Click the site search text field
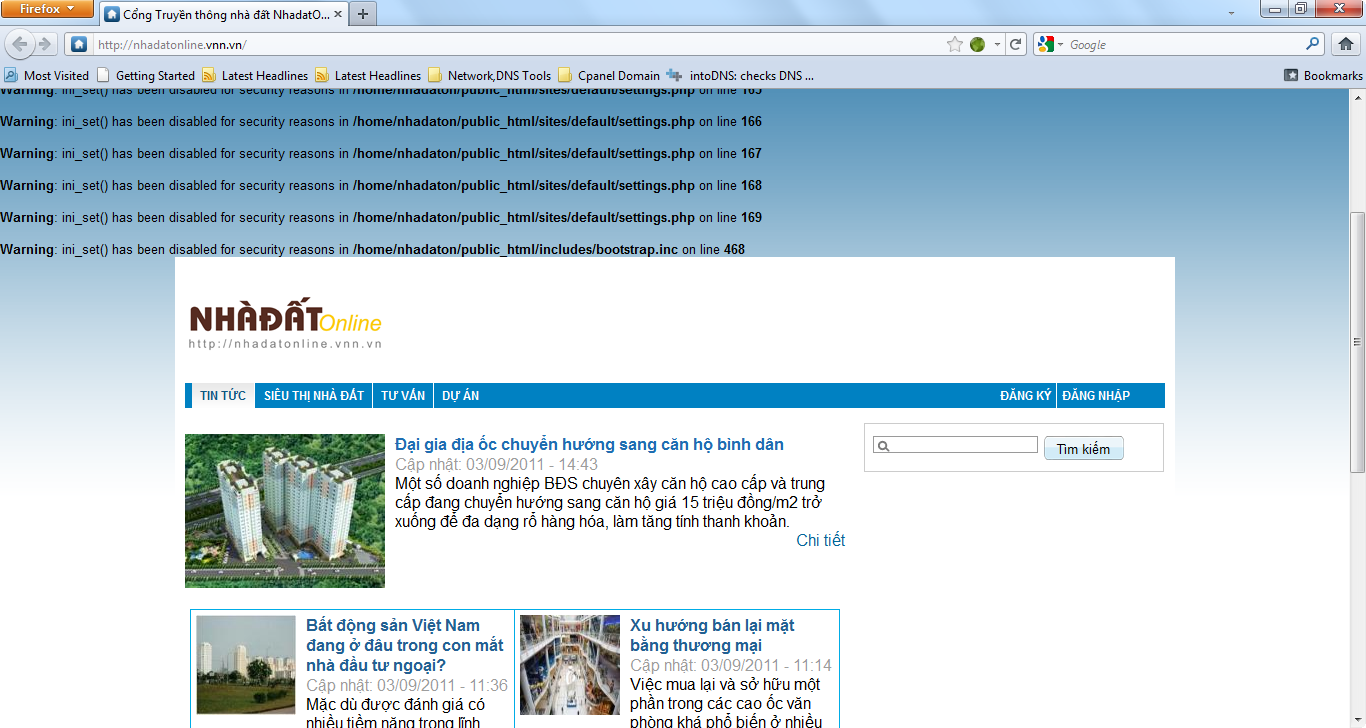Viewport: 1366px width, 728px height. (x=955, y=445)
